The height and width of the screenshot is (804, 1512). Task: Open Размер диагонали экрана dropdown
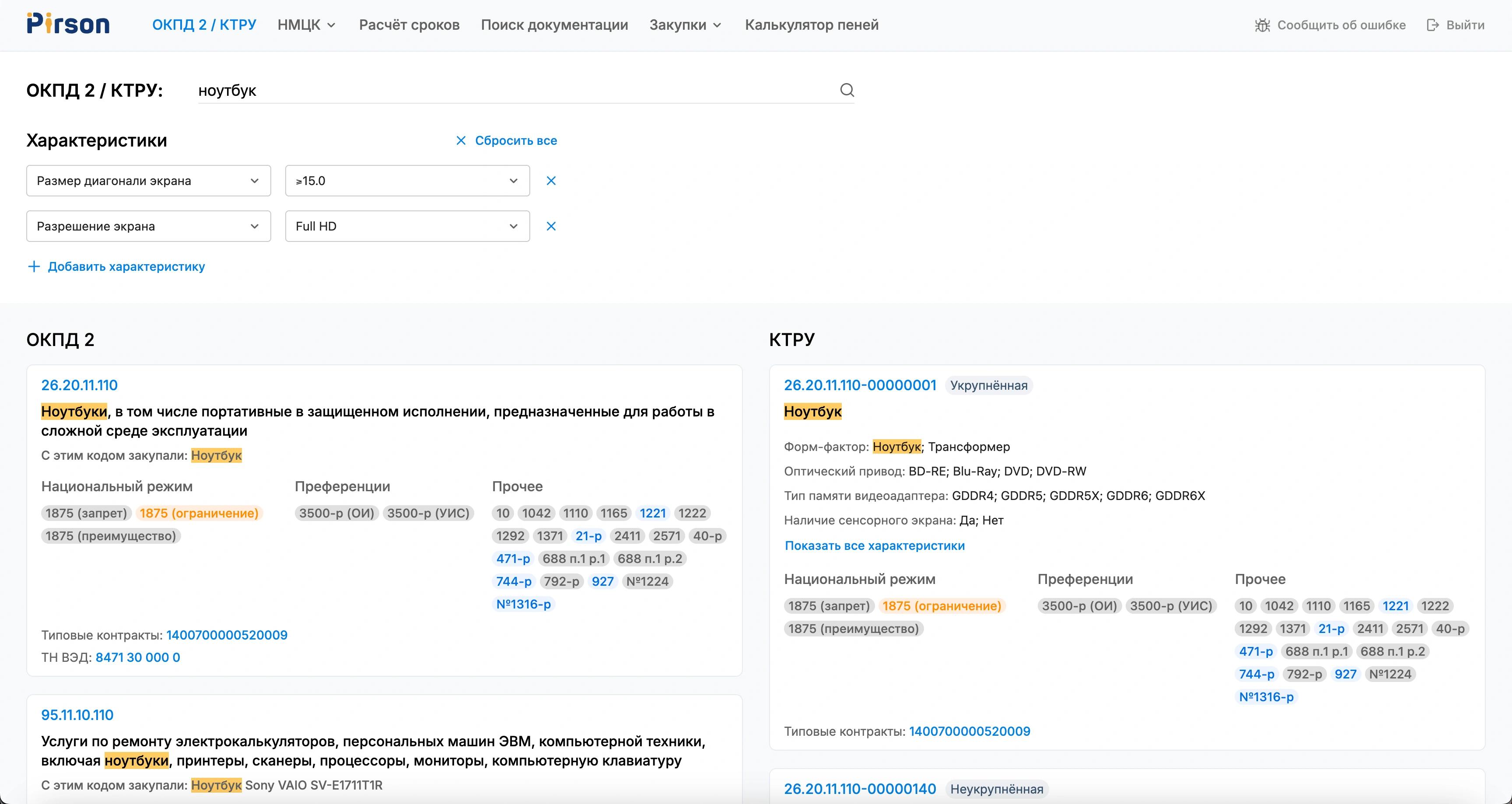tap(148, 181)
